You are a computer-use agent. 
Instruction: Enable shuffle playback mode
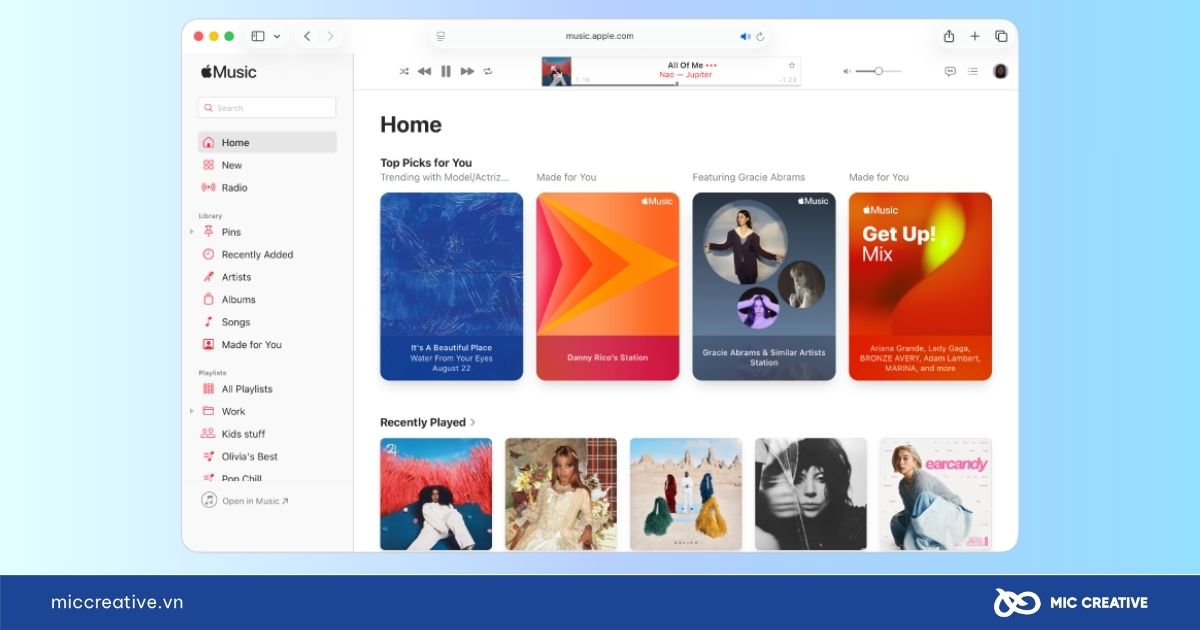404,71
